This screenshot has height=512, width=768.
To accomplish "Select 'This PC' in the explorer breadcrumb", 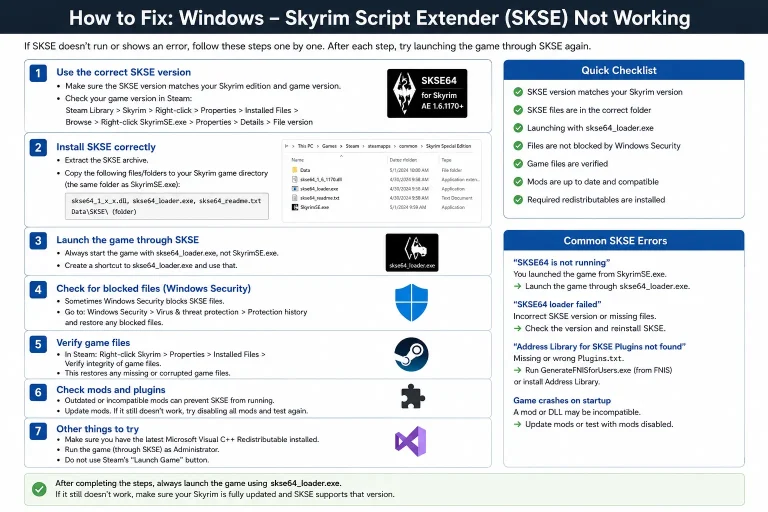I will pos(305,146).
